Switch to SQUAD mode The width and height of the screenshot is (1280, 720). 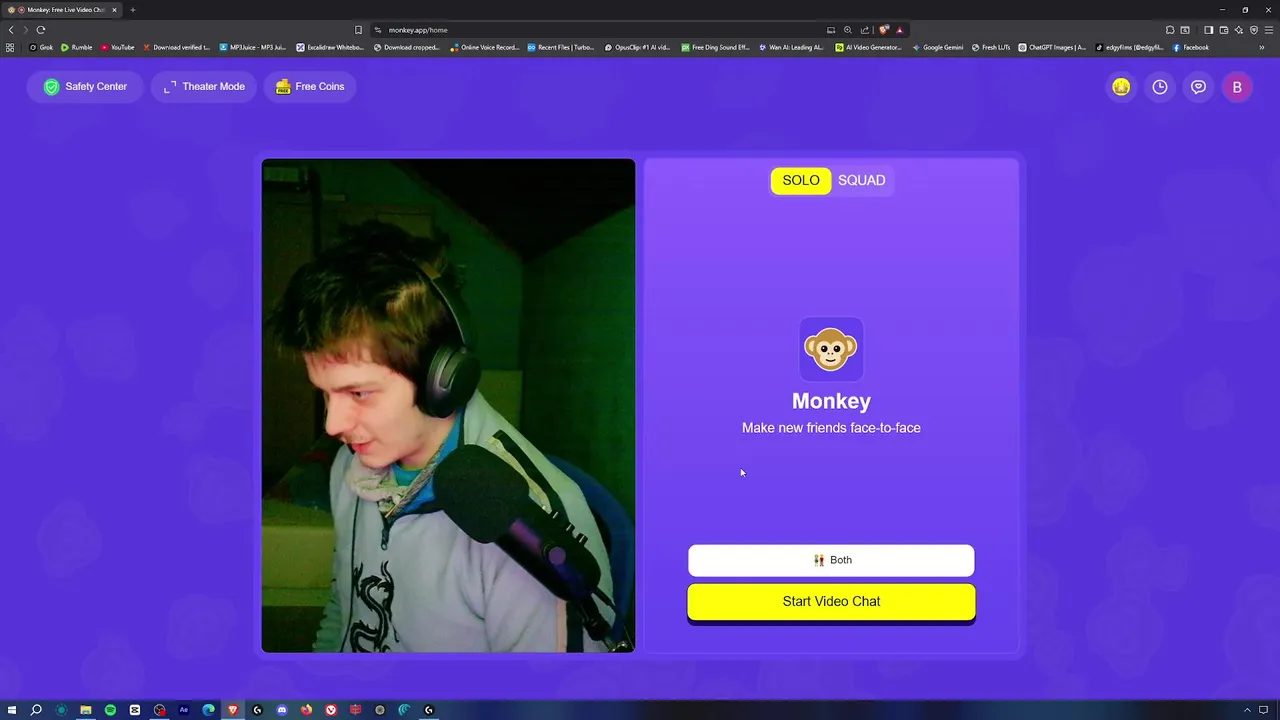tap(861, 180)
